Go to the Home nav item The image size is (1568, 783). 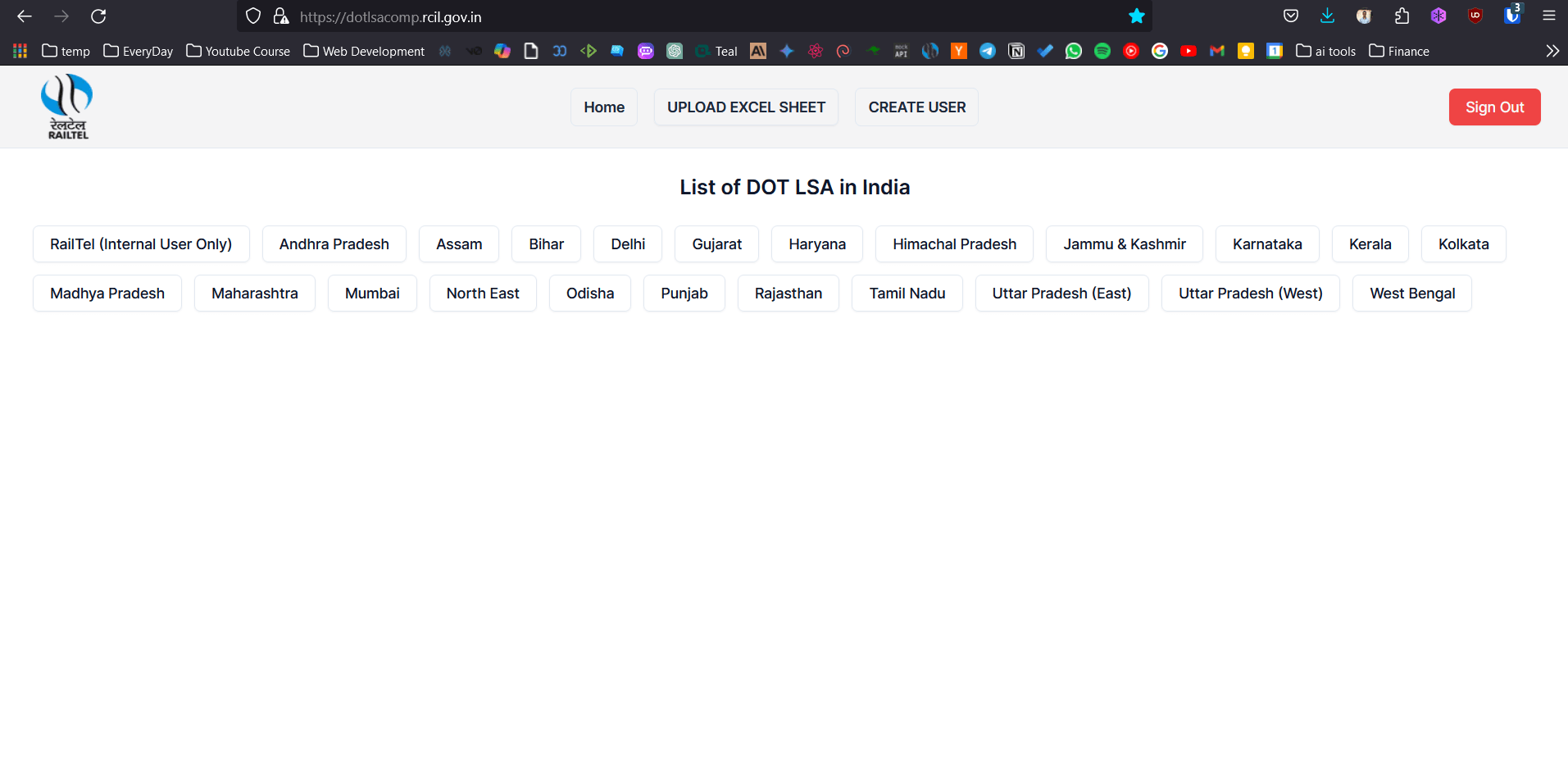click(604, 107)
